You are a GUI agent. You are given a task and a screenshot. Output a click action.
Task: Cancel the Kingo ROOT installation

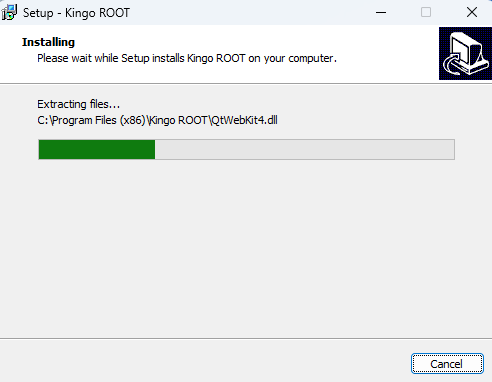(447, 364)
